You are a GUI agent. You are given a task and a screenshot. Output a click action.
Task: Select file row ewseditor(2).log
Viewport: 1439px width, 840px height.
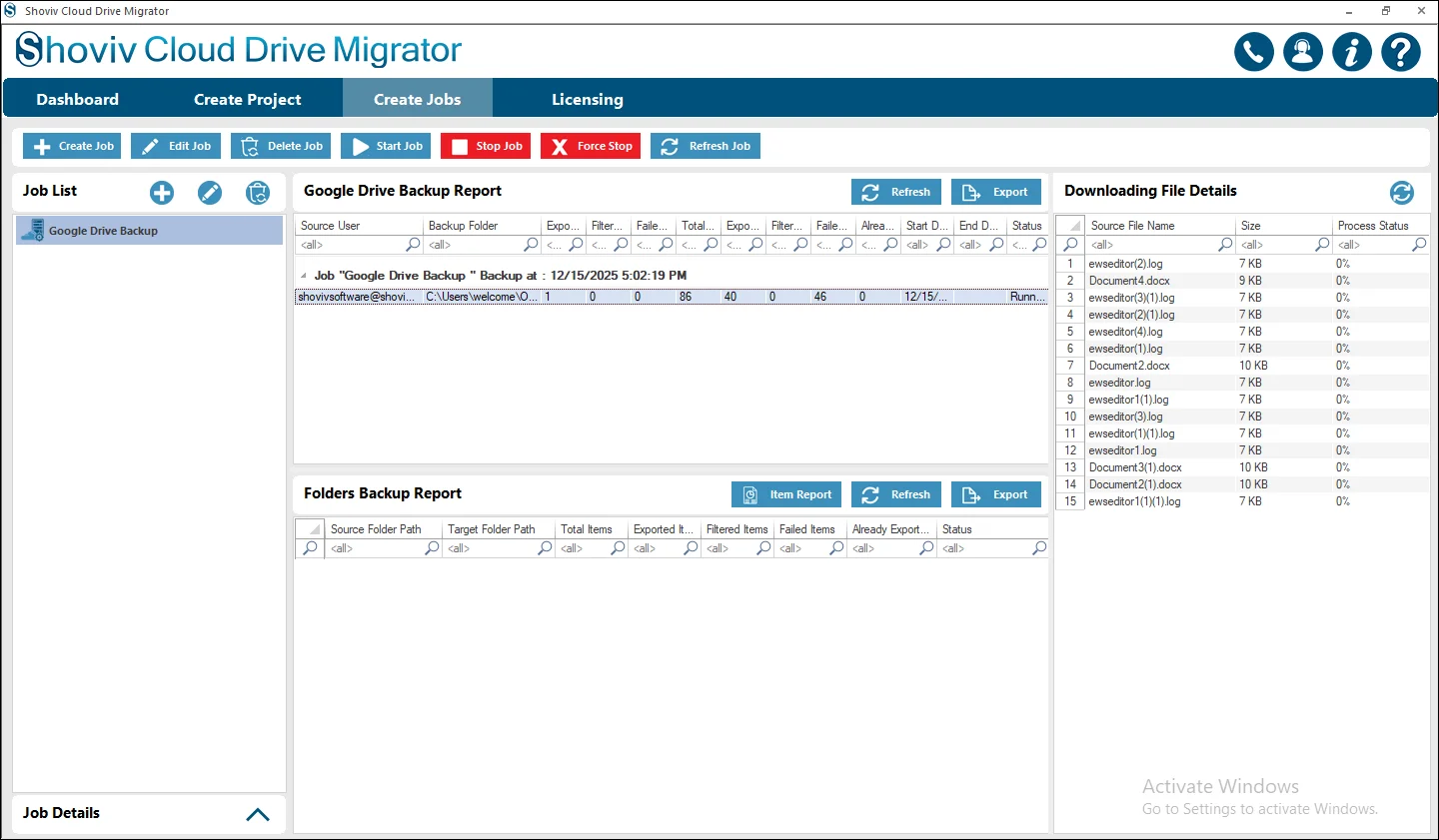(1242, 264)
